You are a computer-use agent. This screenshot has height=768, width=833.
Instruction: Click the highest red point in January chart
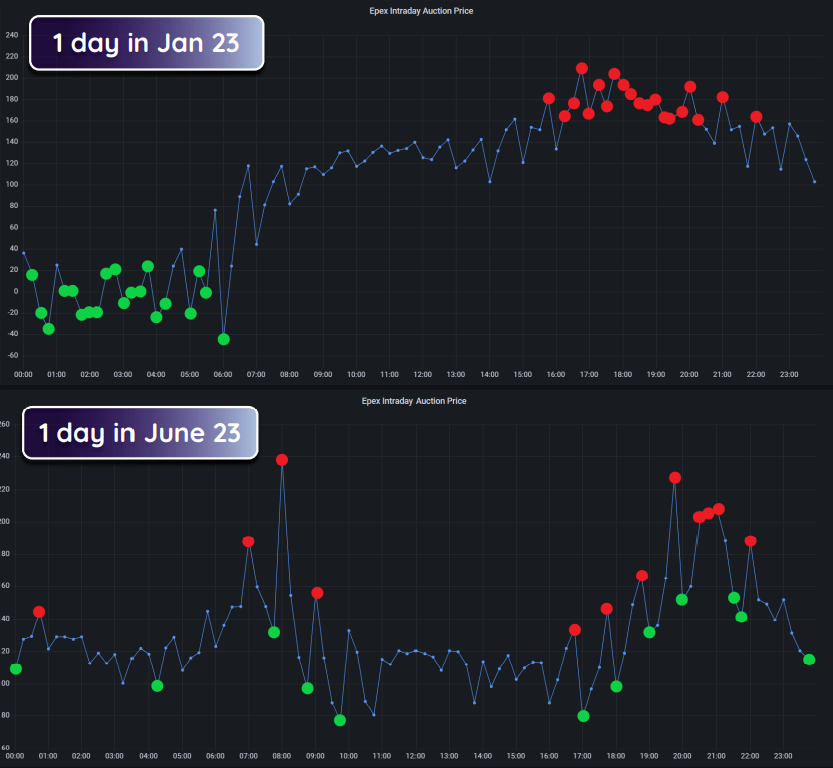[x=582, y=69]
